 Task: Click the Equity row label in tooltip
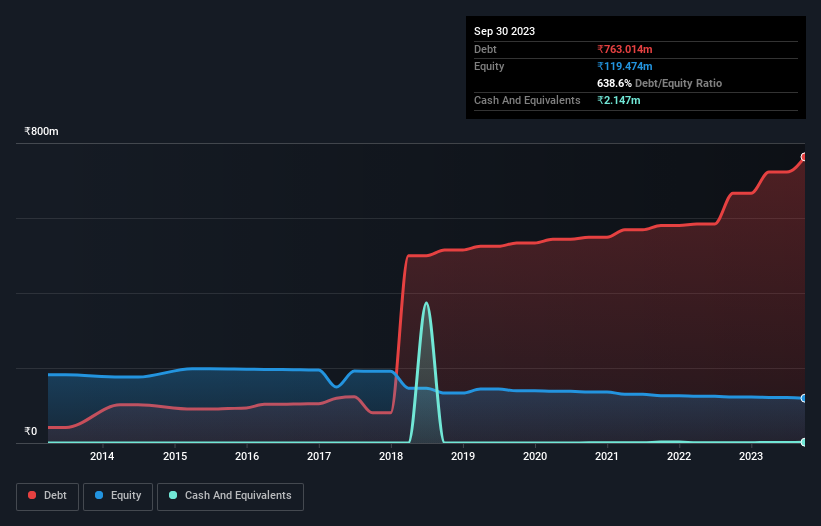(489, 66)
